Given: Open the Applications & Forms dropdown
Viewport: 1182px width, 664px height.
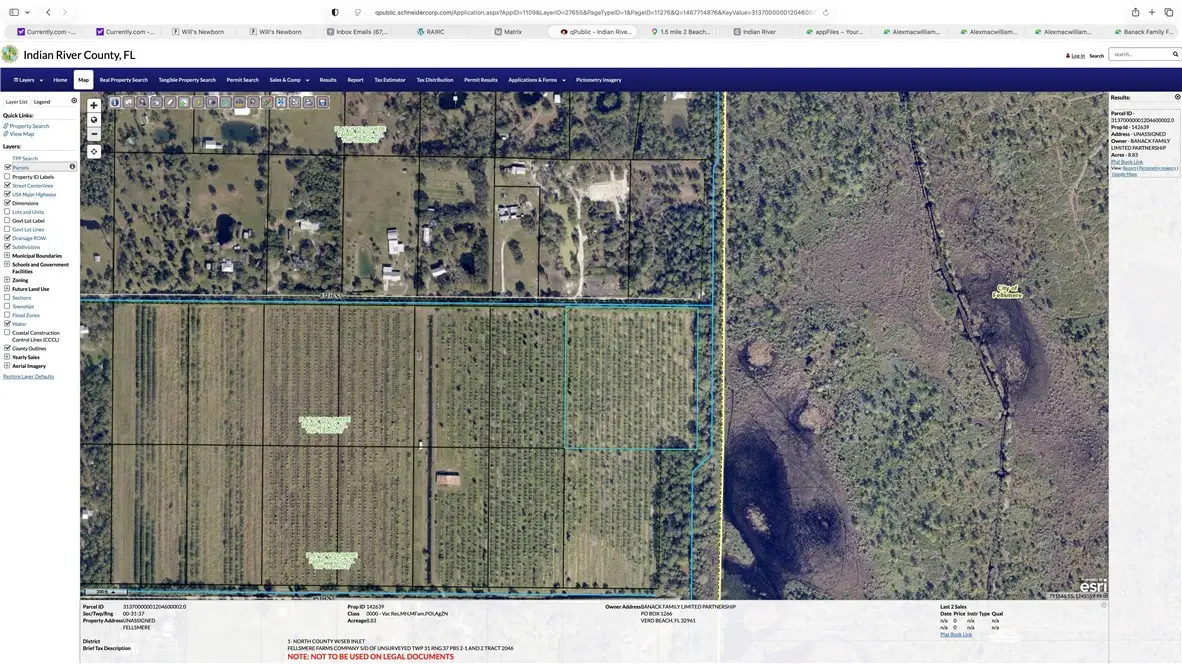Looking at the screenshot, I should point(533,80).
